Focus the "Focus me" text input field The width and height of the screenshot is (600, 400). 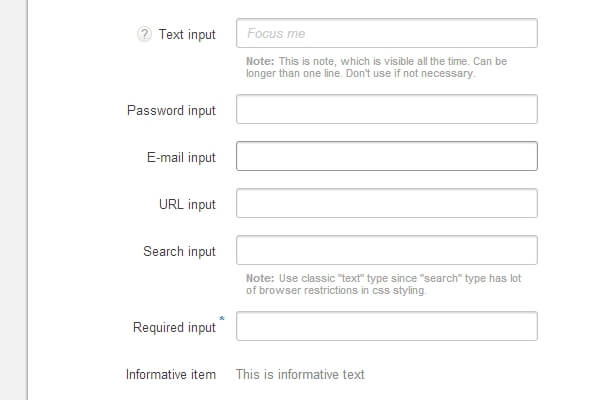387,33
